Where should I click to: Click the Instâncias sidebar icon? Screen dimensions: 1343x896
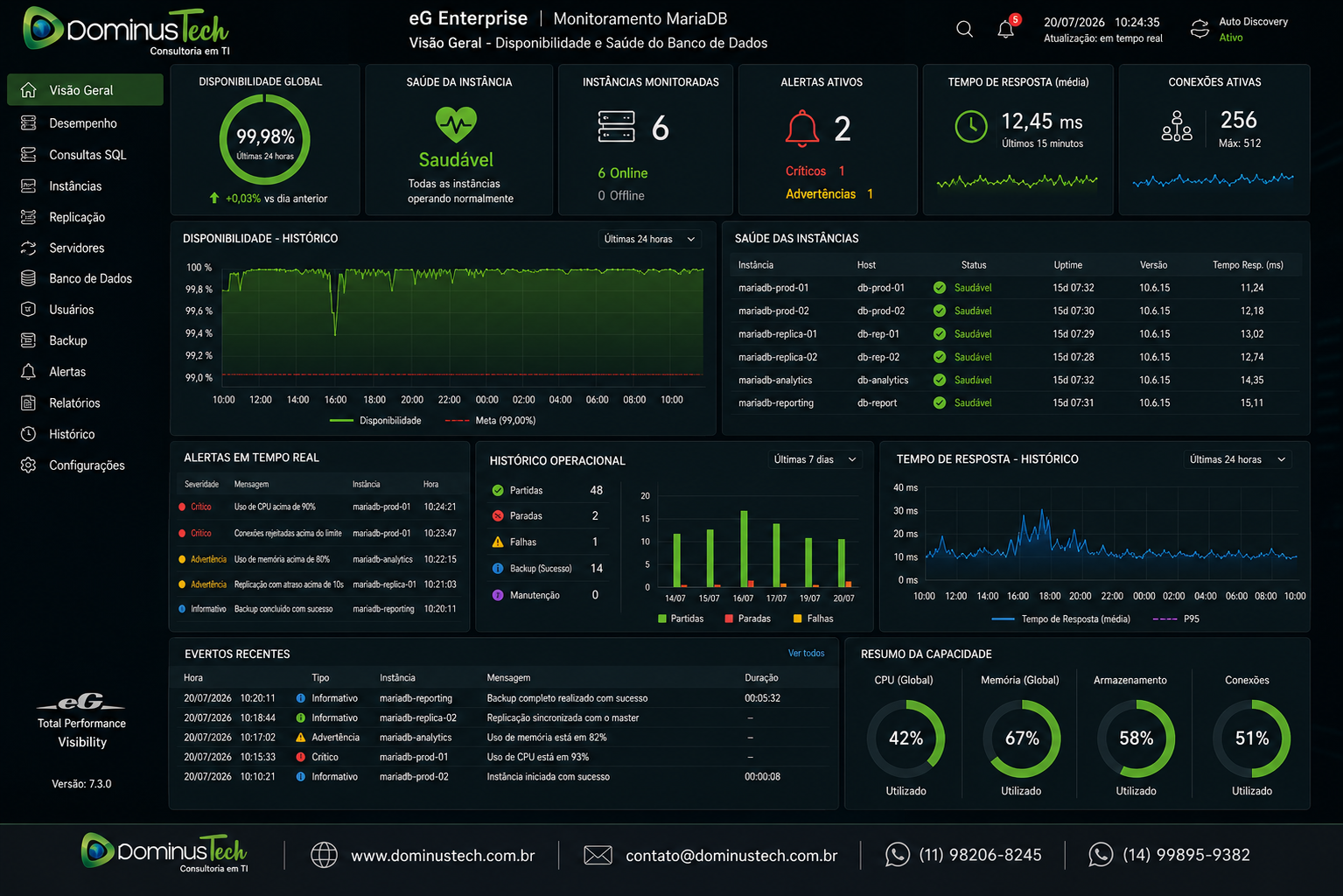tap(28, 186)
